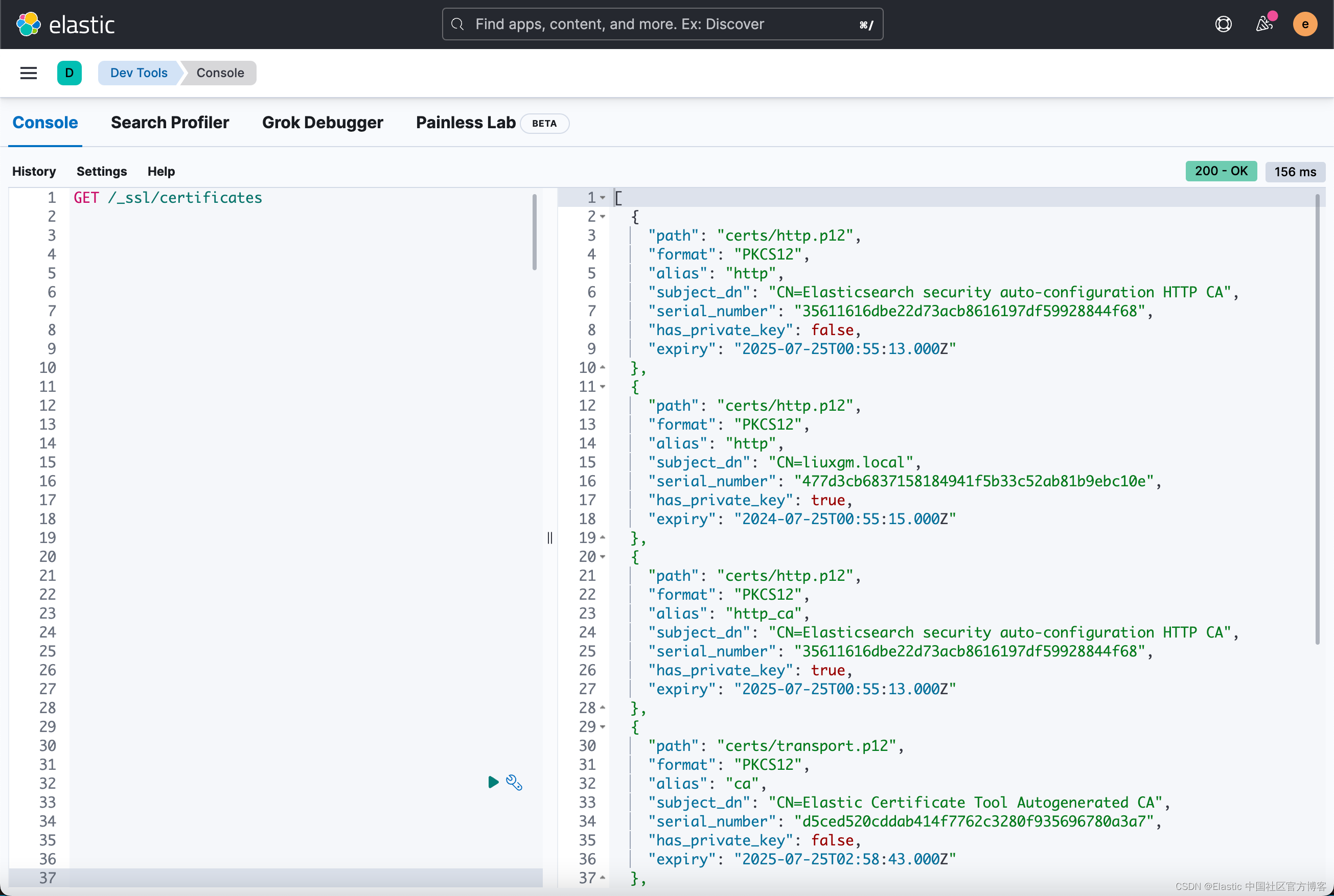Collapse the transport.p12 object at line 29
1334x896 pixels.
pyautogui.click(x=603, y=727)
